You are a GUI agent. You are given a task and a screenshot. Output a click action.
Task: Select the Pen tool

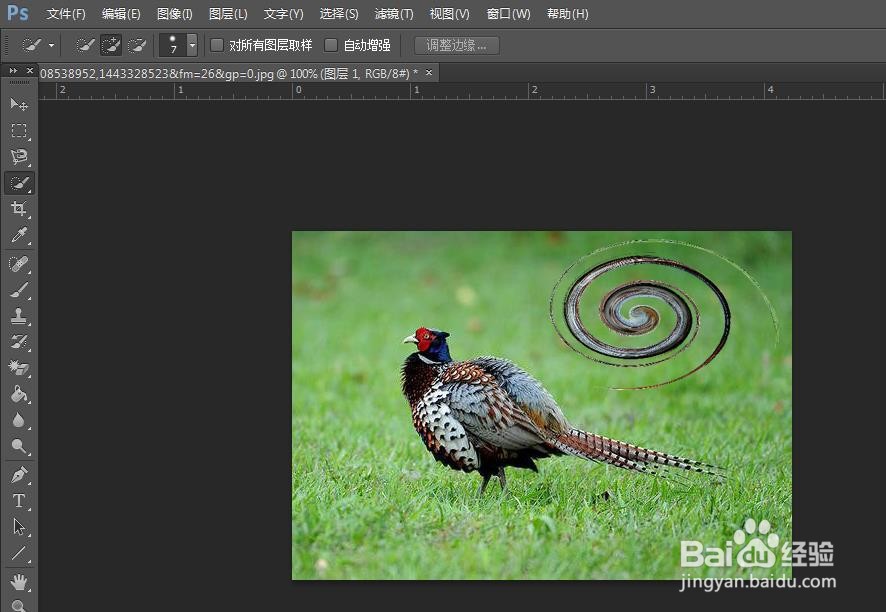pyautogui.click(x=19, y=475)
